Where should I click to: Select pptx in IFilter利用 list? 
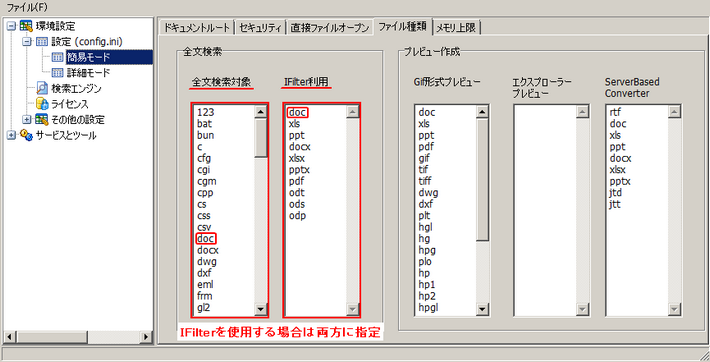299,169
